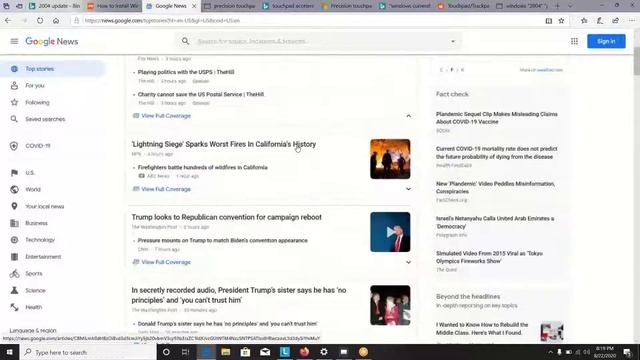Go to browser Home via the house icon
Image resolution: width=640 pixels, height=360 pixels.
pyautogui.click(x=56, y=20)
